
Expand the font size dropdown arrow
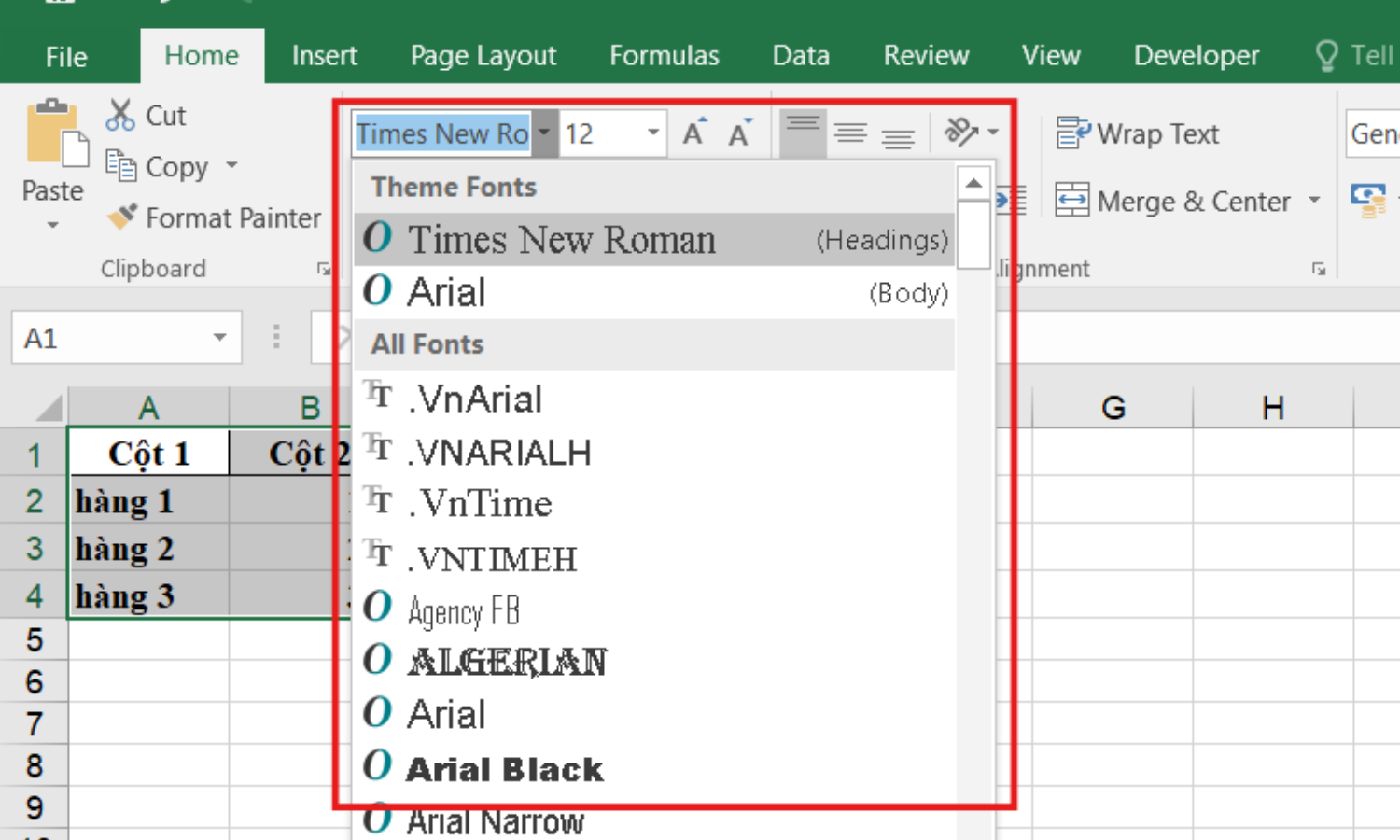pyautogui.click(x=653, y=133)
